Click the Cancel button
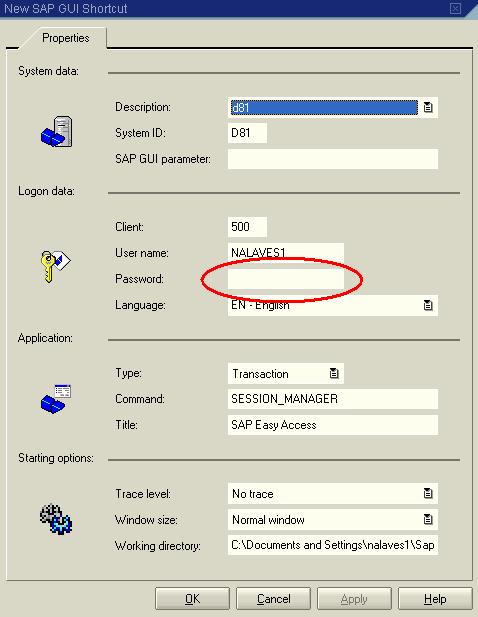Image resolution: width=478 pixels, height=617 pixels. (x=273, y=599)
